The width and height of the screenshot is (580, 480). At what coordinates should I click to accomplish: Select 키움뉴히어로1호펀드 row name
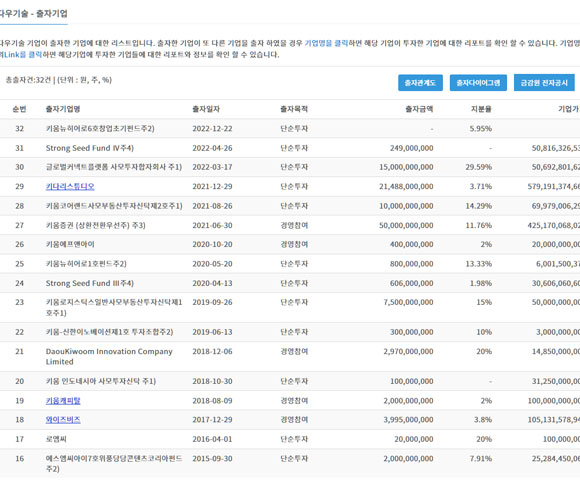(x=86, y=264)
